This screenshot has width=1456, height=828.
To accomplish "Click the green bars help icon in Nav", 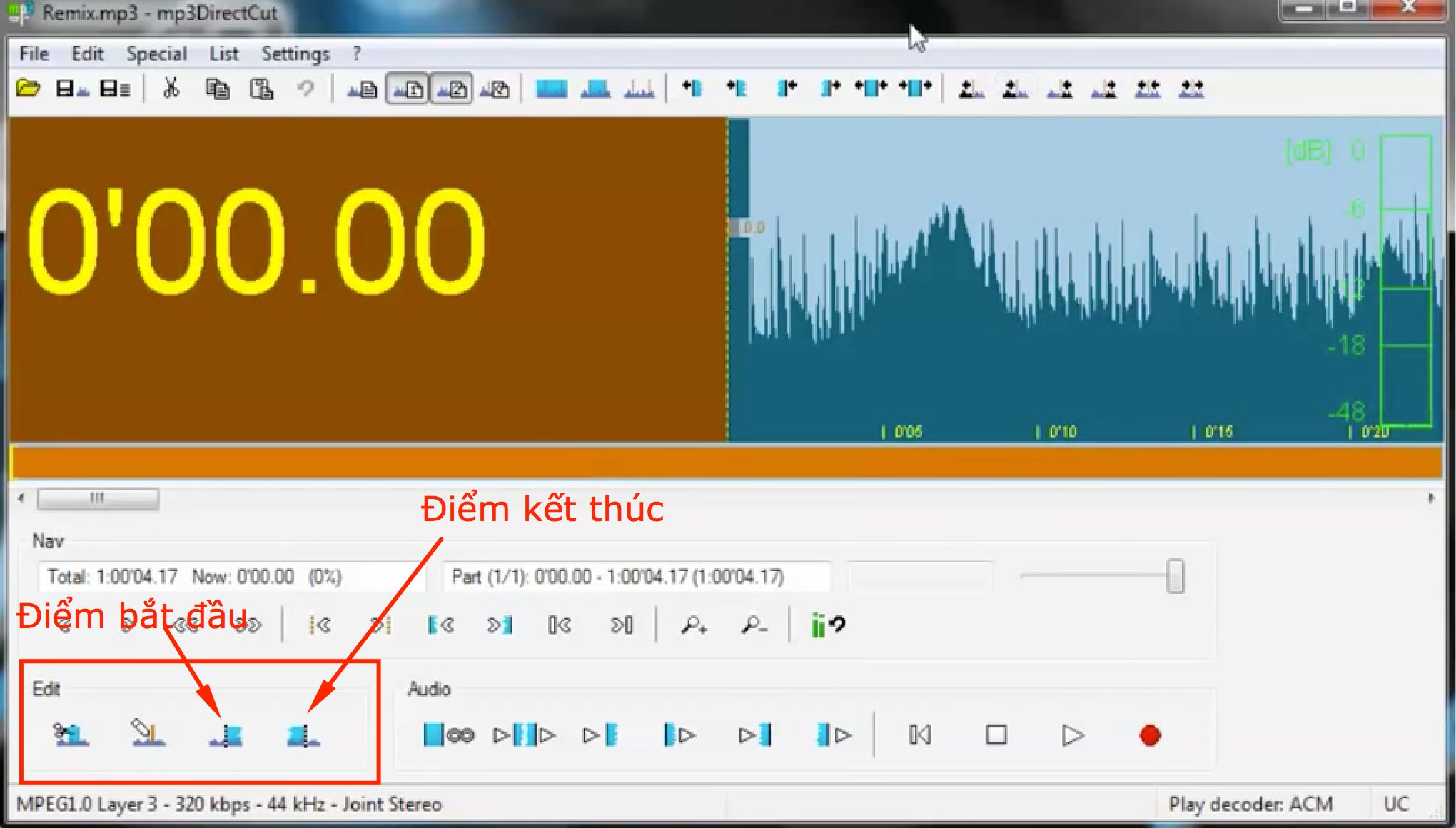I will [x=827, y=625].
